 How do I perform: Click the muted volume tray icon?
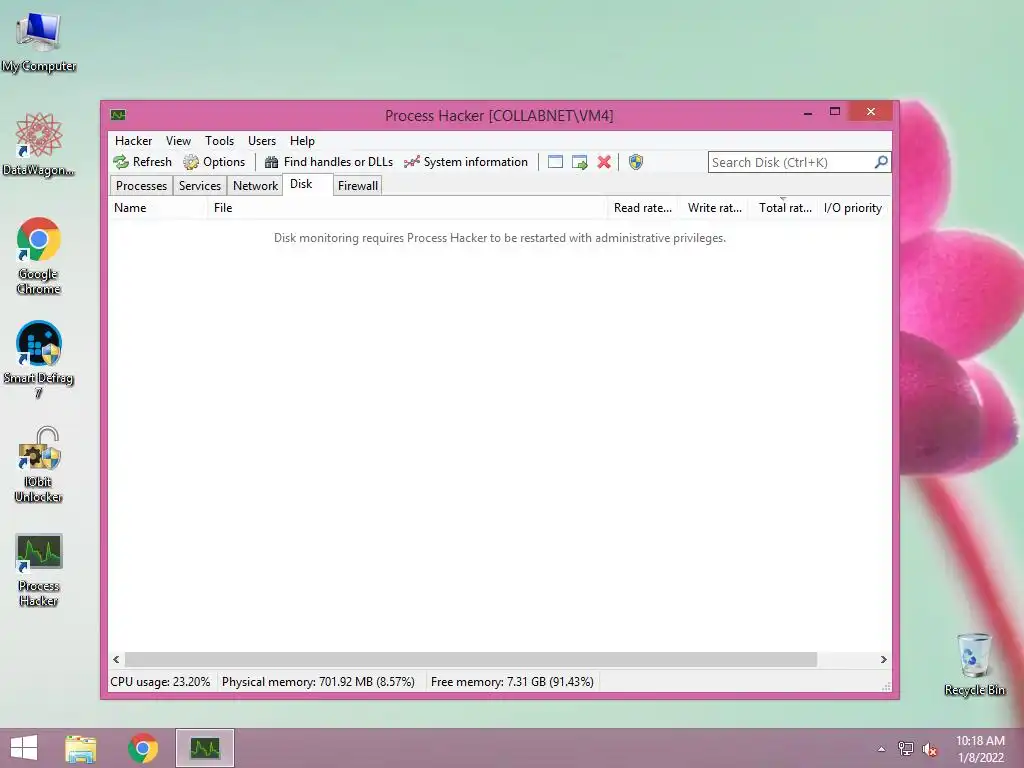[929, 749]
